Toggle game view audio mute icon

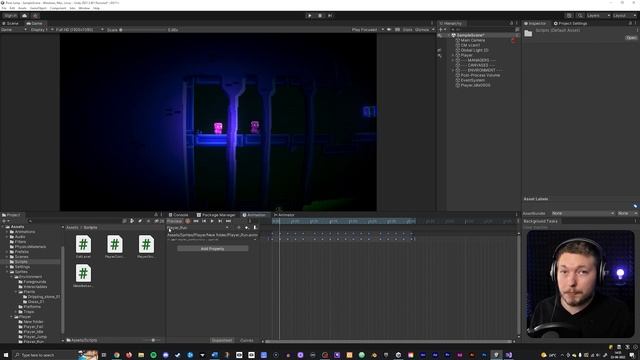389,30
